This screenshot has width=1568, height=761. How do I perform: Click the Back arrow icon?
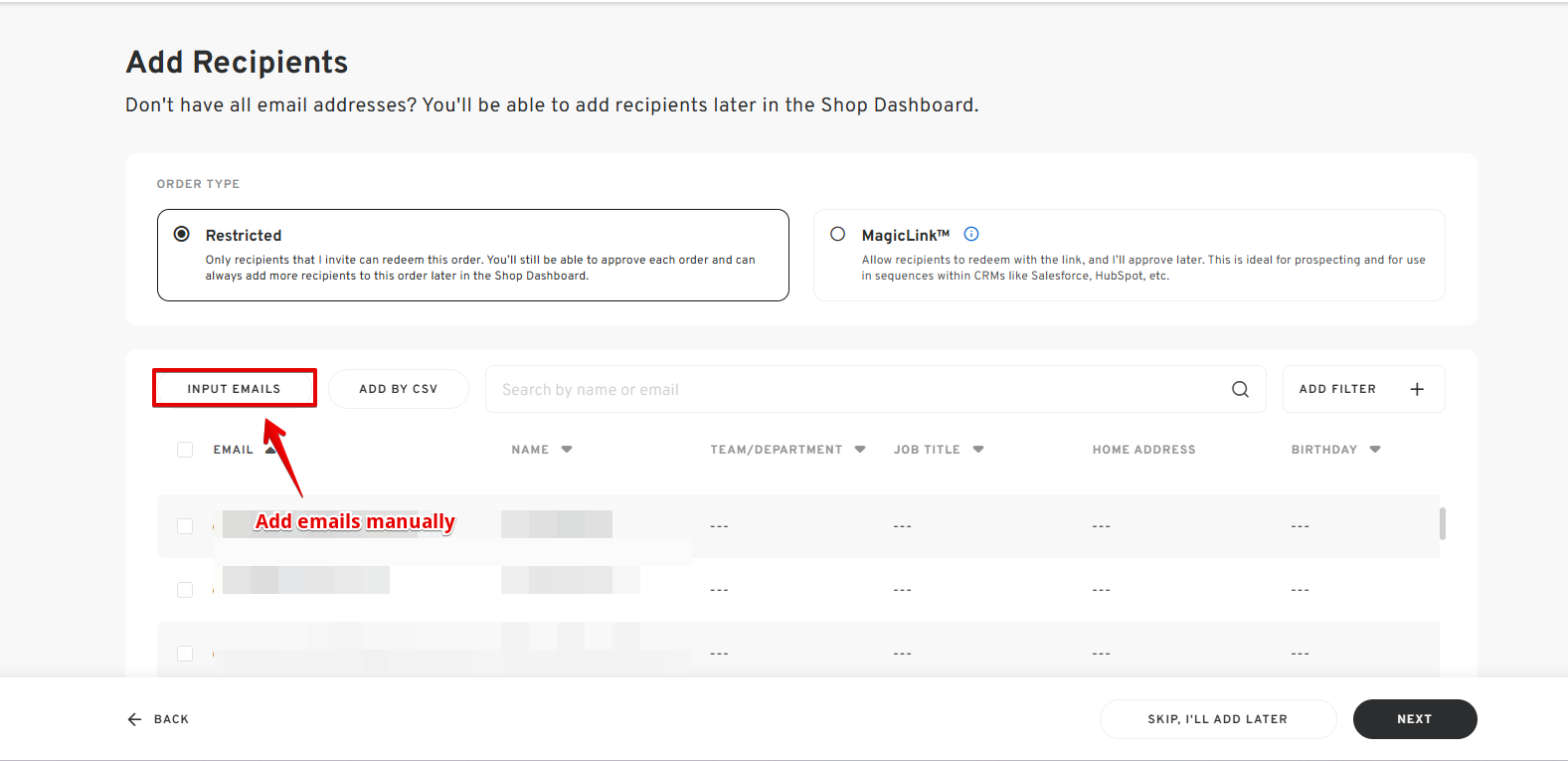pos(135,719)
